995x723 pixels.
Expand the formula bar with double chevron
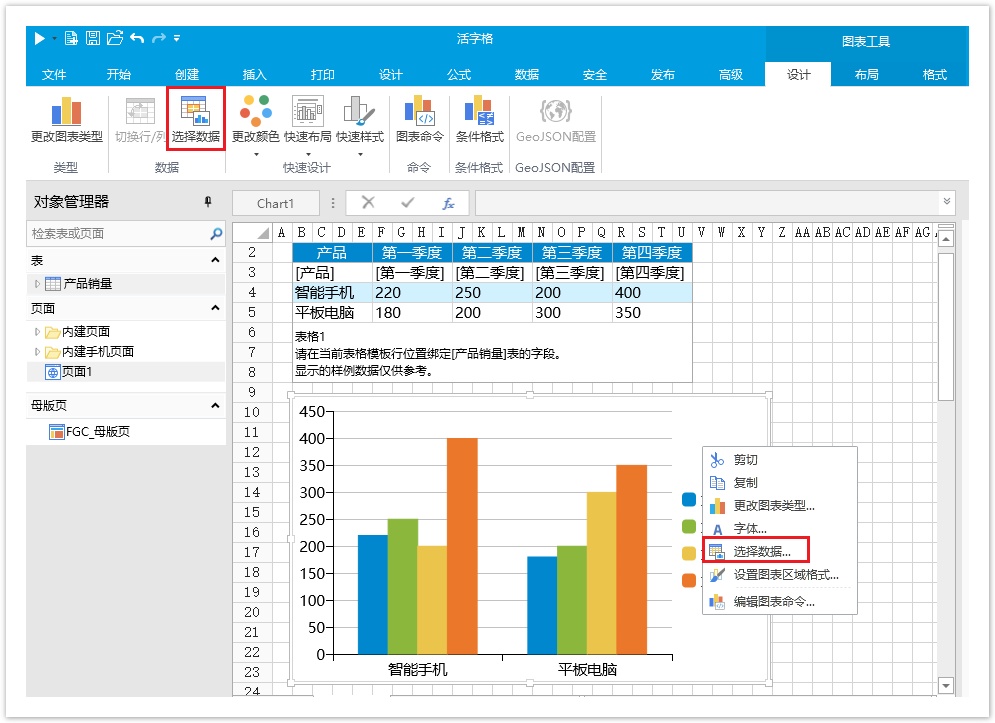(947, 201)
